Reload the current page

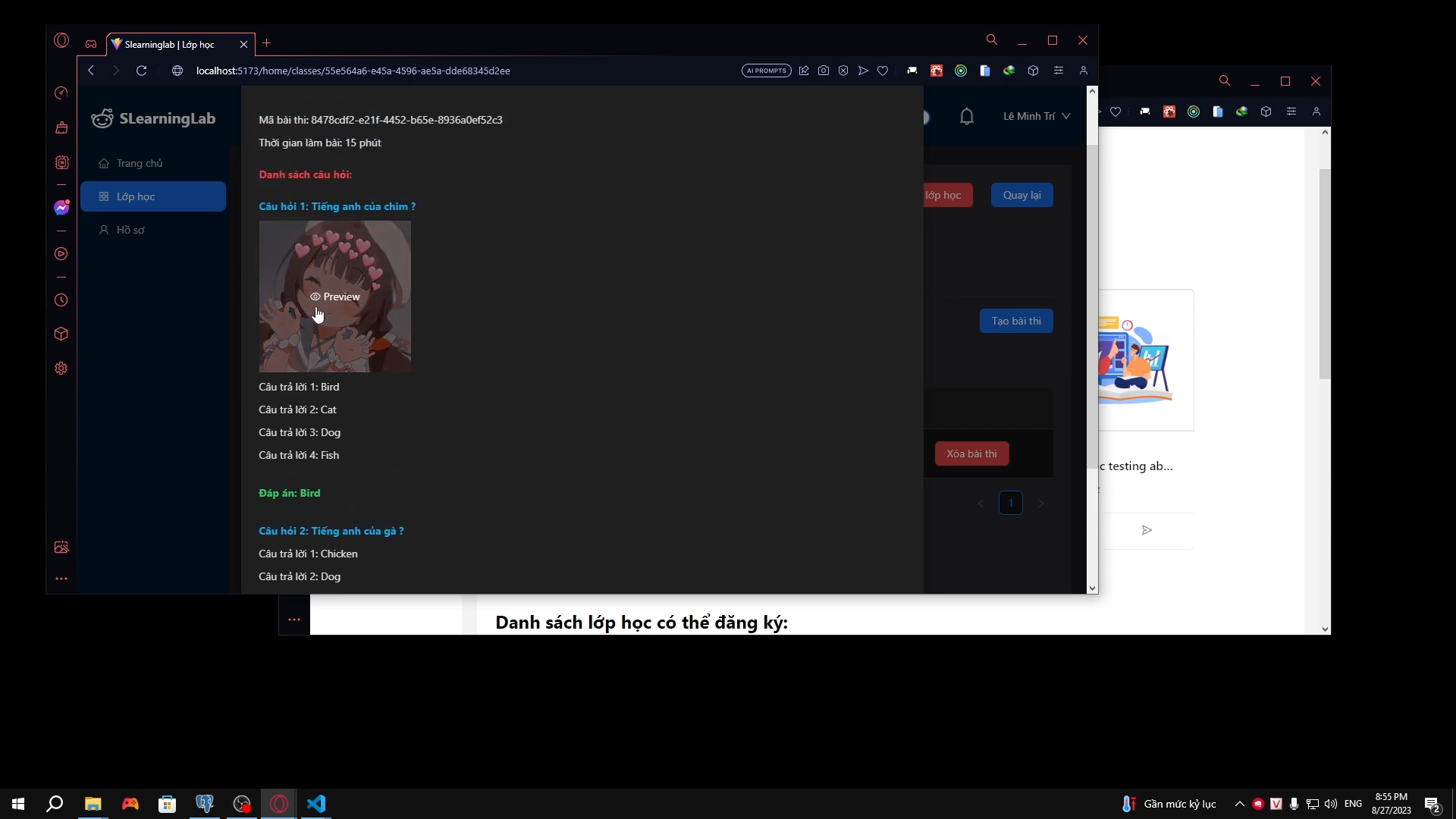(141, 71)
